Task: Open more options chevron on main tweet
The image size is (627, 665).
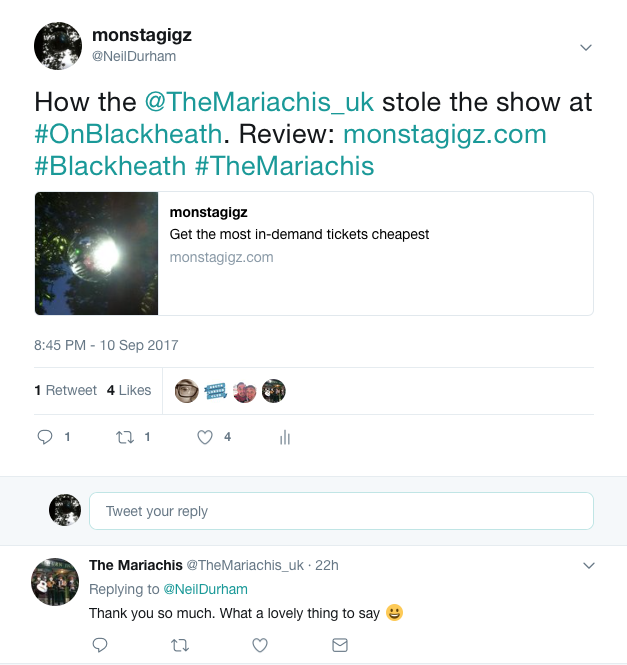Action: click(586, 48)
